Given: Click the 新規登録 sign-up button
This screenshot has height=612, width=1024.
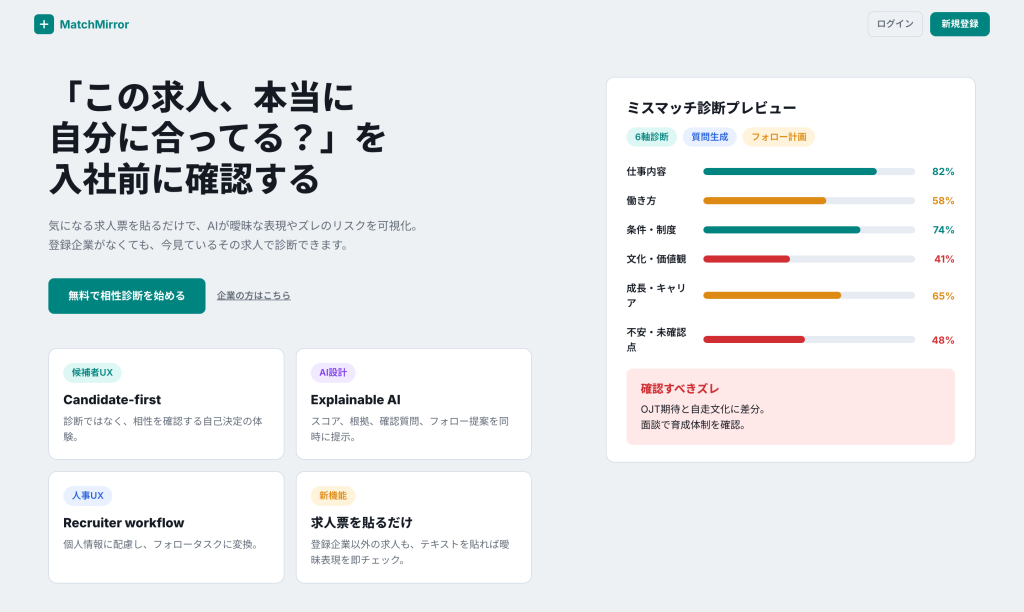Looking at the screenshot, I should 959,24.
